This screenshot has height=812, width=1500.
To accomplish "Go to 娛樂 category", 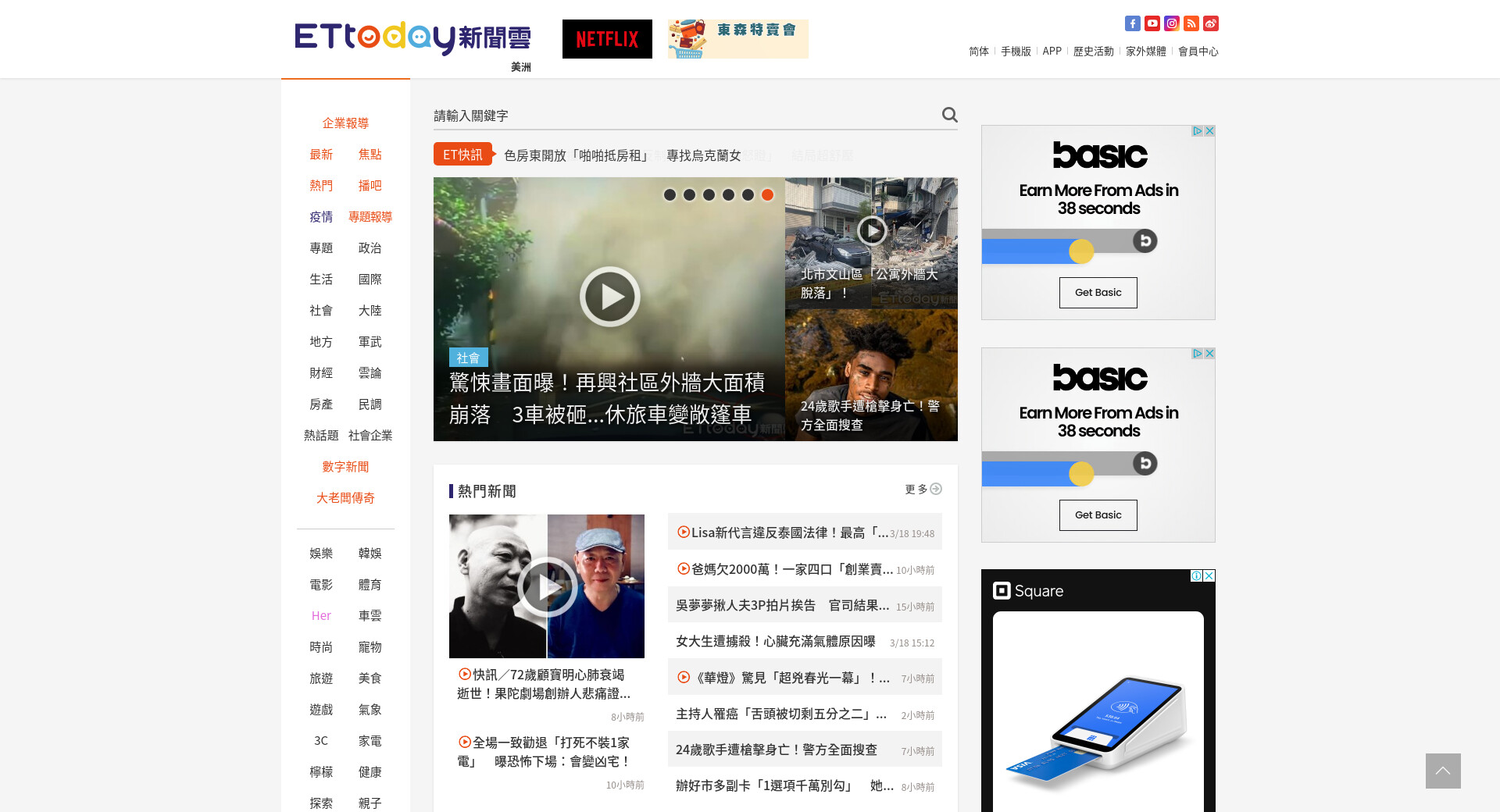I will (x=321, y=554).
